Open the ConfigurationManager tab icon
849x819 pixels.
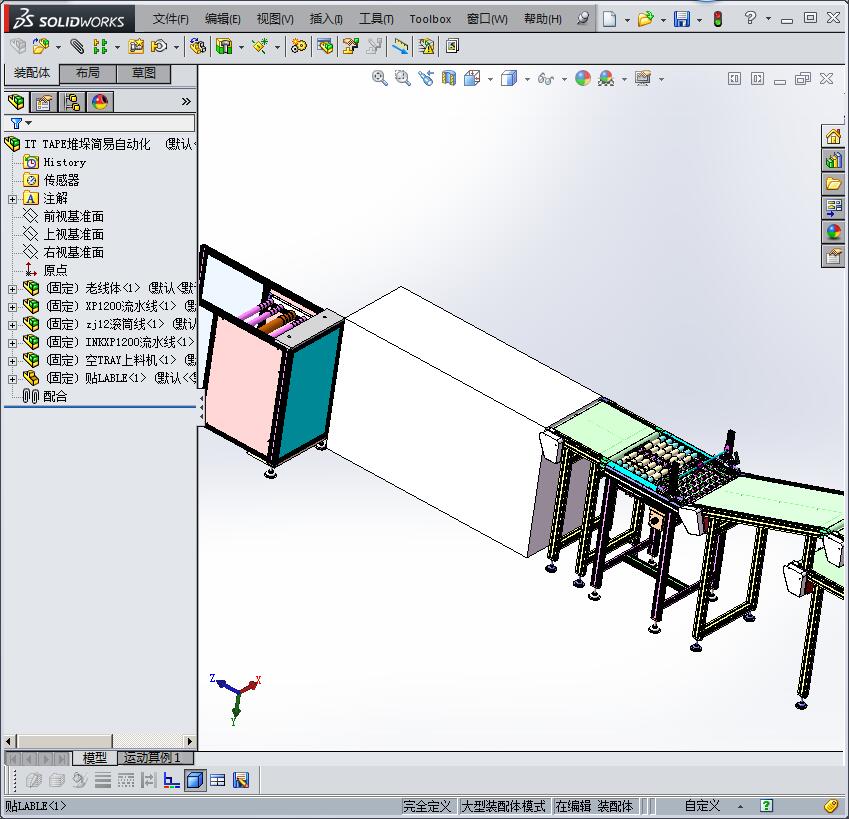71,102
